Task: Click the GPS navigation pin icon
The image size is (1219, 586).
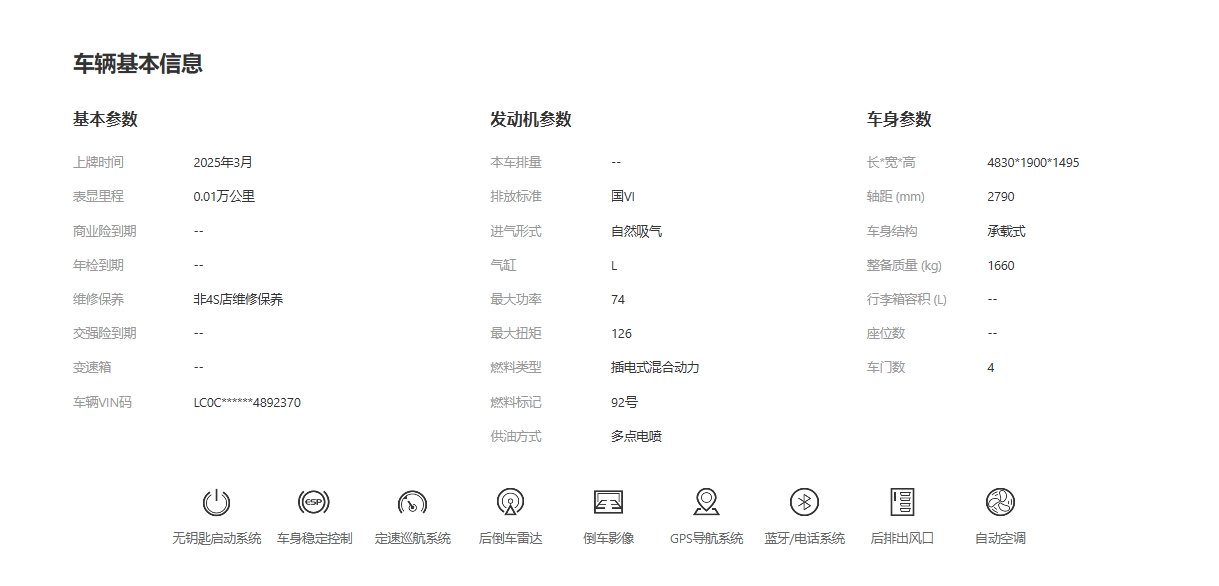Action: click(706, 502)
